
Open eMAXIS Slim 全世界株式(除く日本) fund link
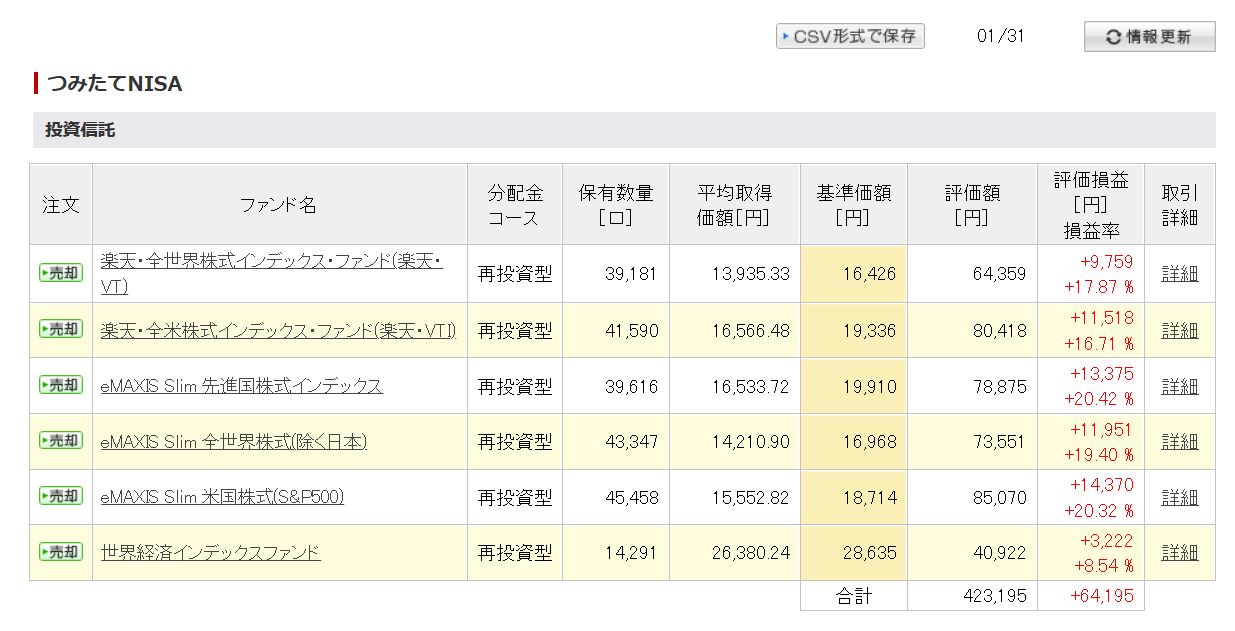point(234,441)
